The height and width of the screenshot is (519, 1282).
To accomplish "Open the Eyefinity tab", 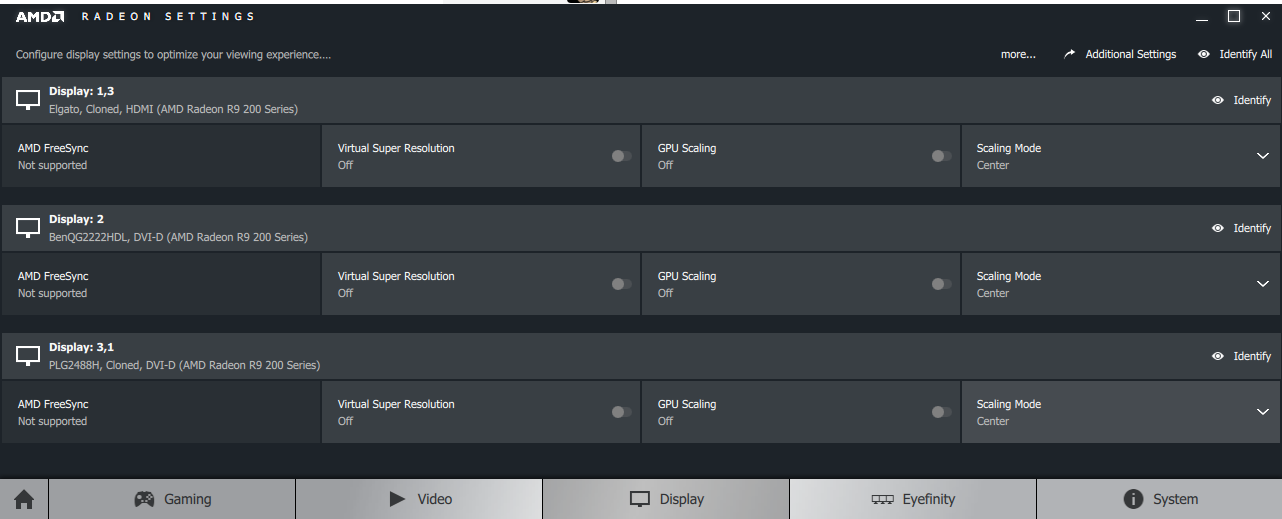I will click(x=913, y=499).
